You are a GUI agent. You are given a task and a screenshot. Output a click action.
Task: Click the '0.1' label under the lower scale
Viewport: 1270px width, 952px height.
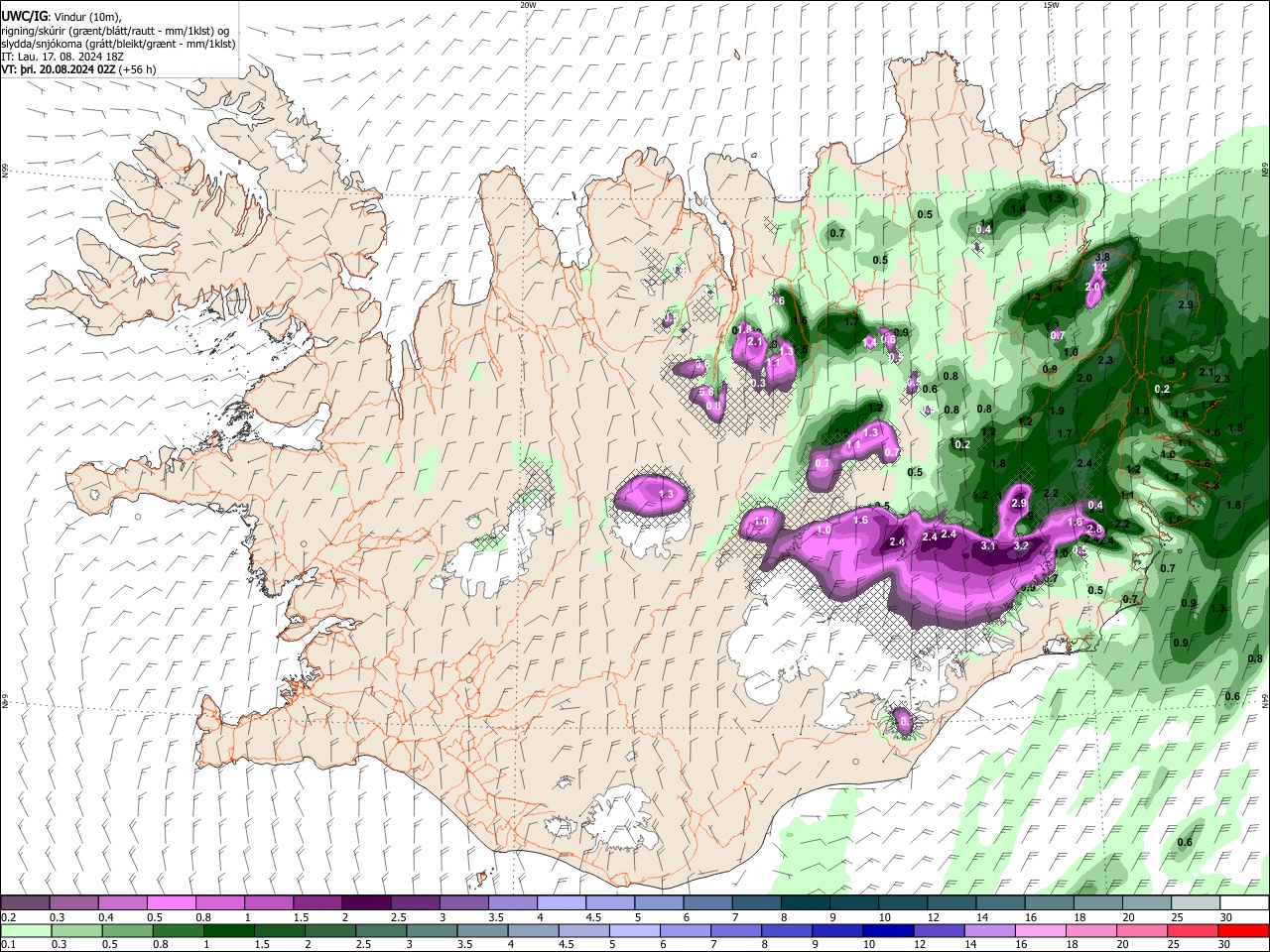(x=8, y=945)
